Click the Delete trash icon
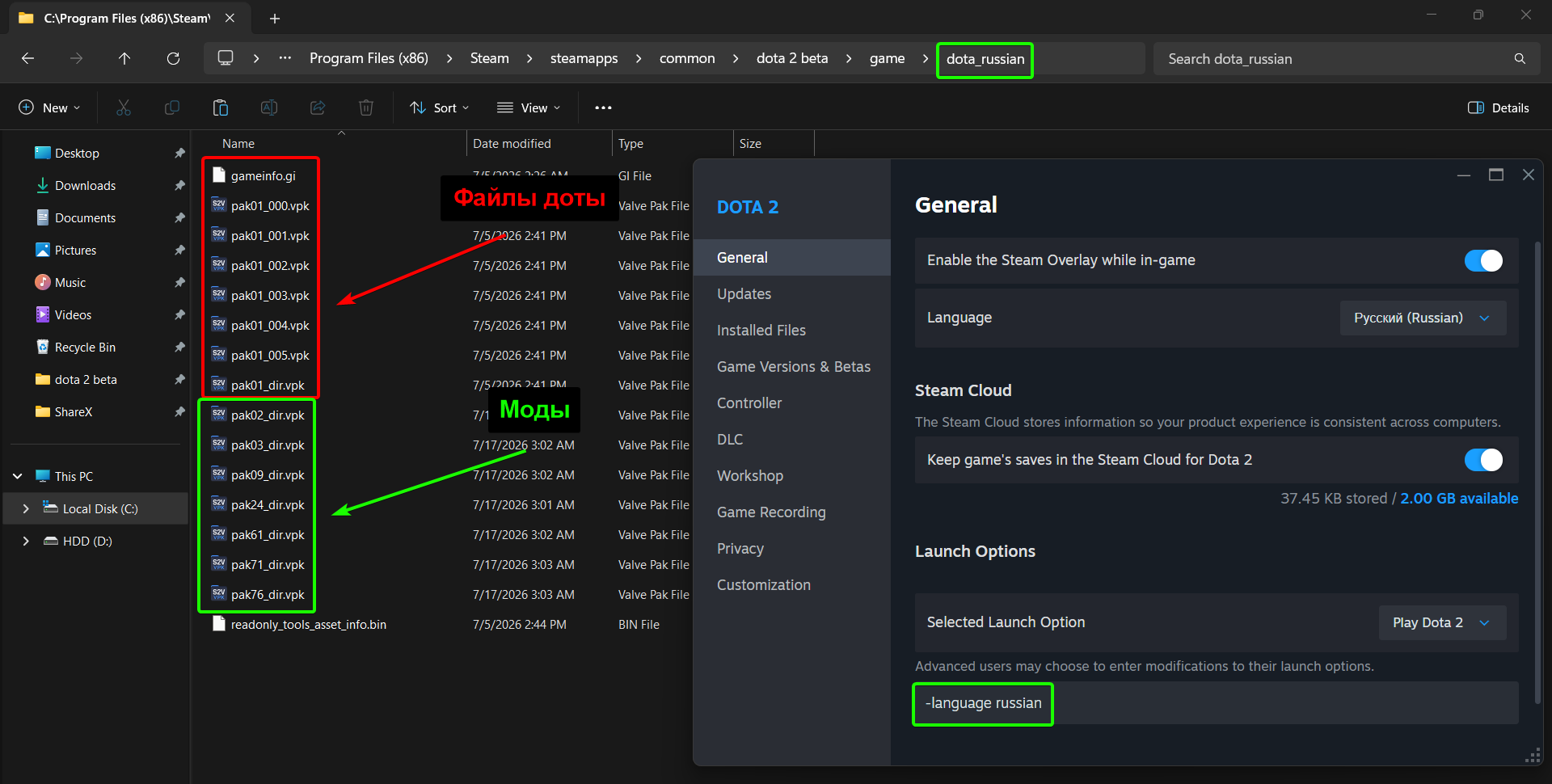Viewport: 1552px width, 784px height. 366,107
